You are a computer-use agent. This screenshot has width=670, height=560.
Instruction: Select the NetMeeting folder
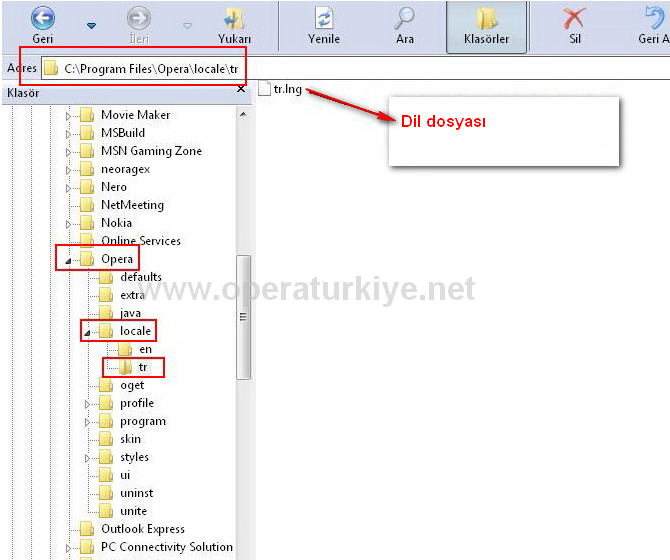point(122,205)
